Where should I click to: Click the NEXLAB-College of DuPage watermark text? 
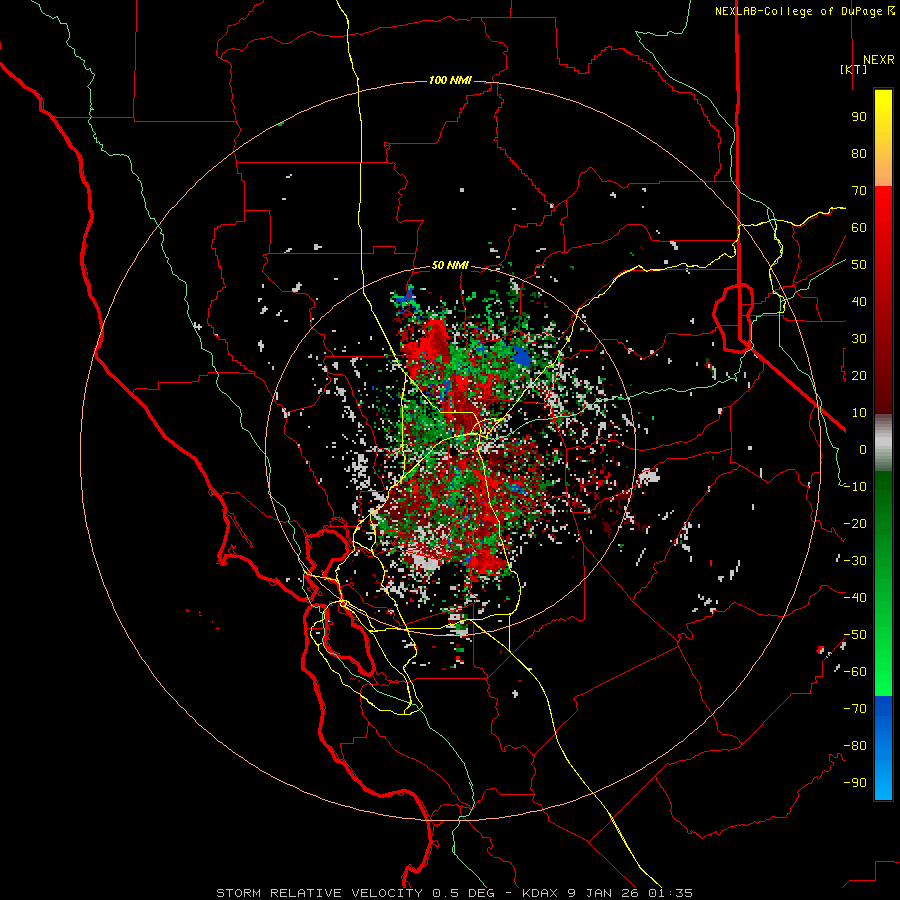pyautogui.click(x=805, y=11)
